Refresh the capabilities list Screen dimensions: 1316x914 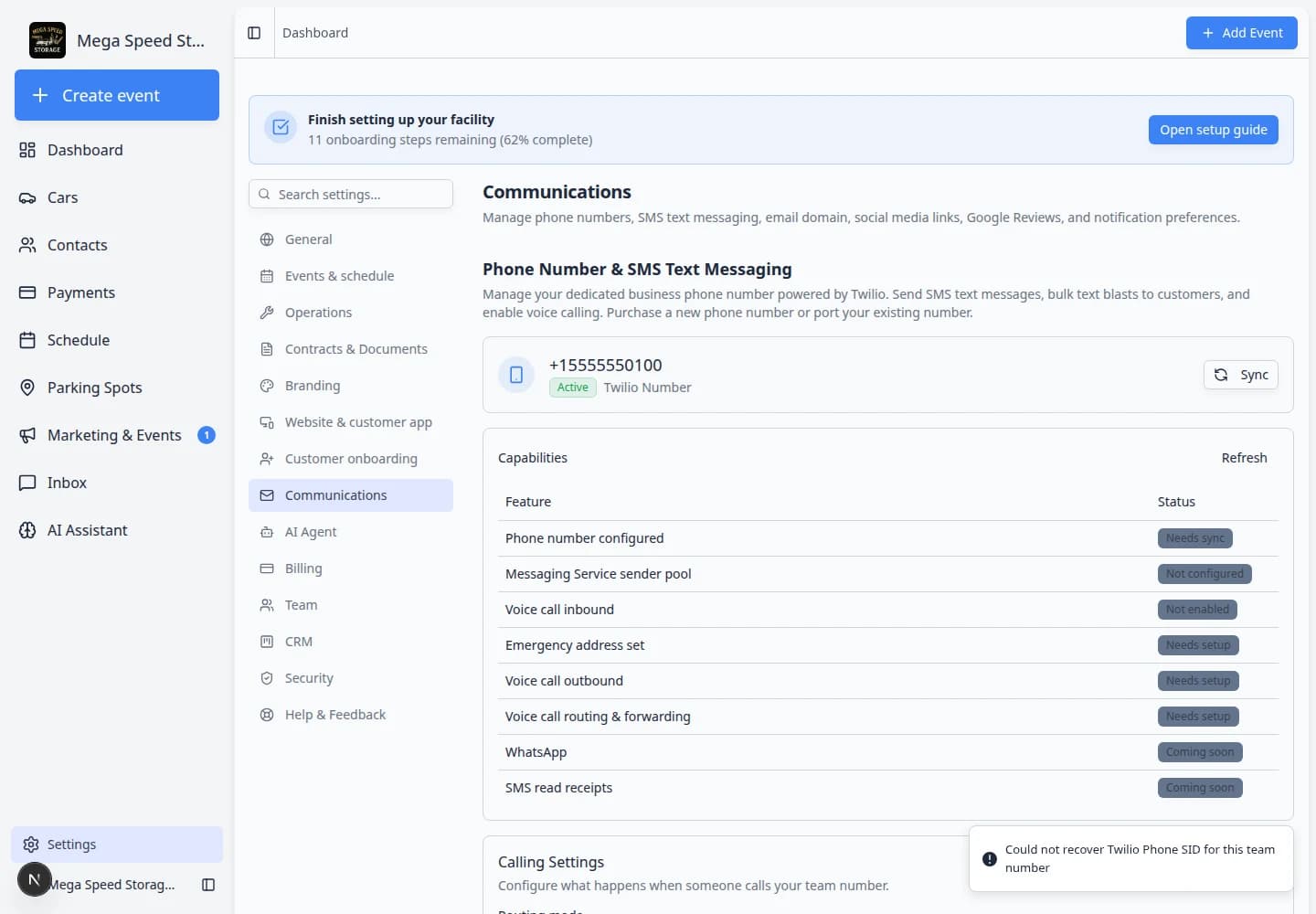(x=1245, y=458)
